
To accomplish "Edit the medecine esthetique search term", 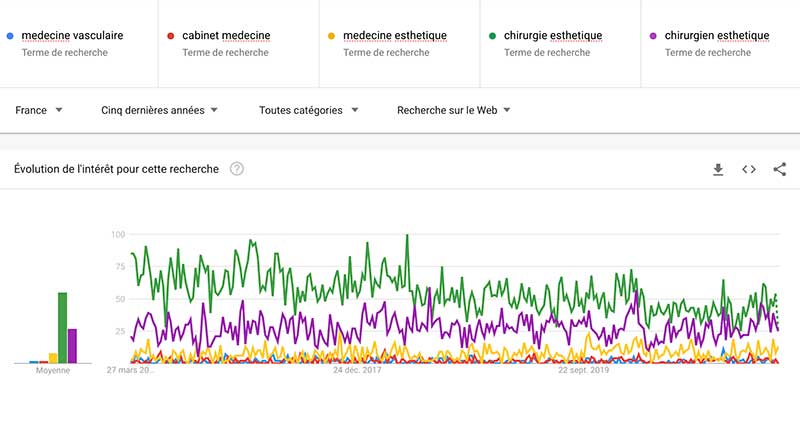I will click(x=394, y=36).
